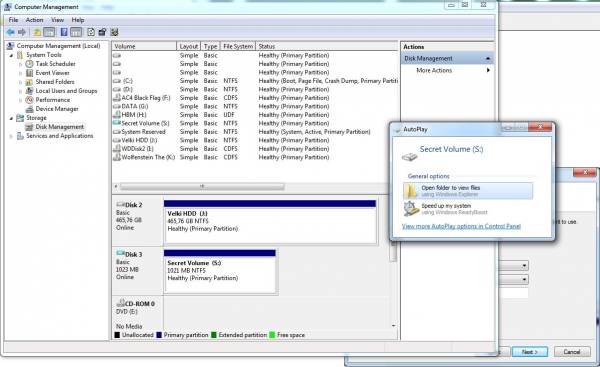Open the lower dropdown in background wizard

tap(524, 279)
